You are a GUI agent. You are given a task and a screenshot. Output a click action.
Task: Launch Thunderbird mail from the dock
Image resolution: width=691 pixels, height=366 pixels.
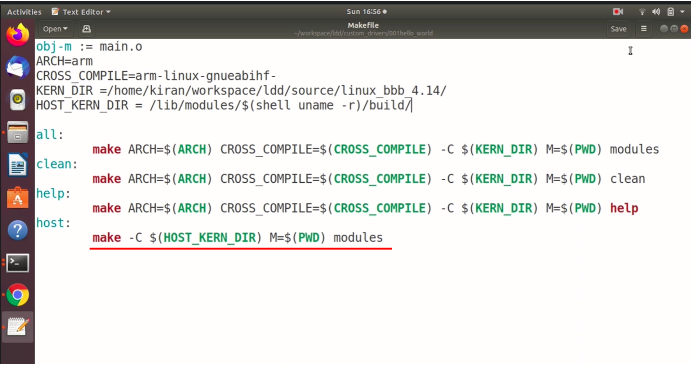click(18, 67)
